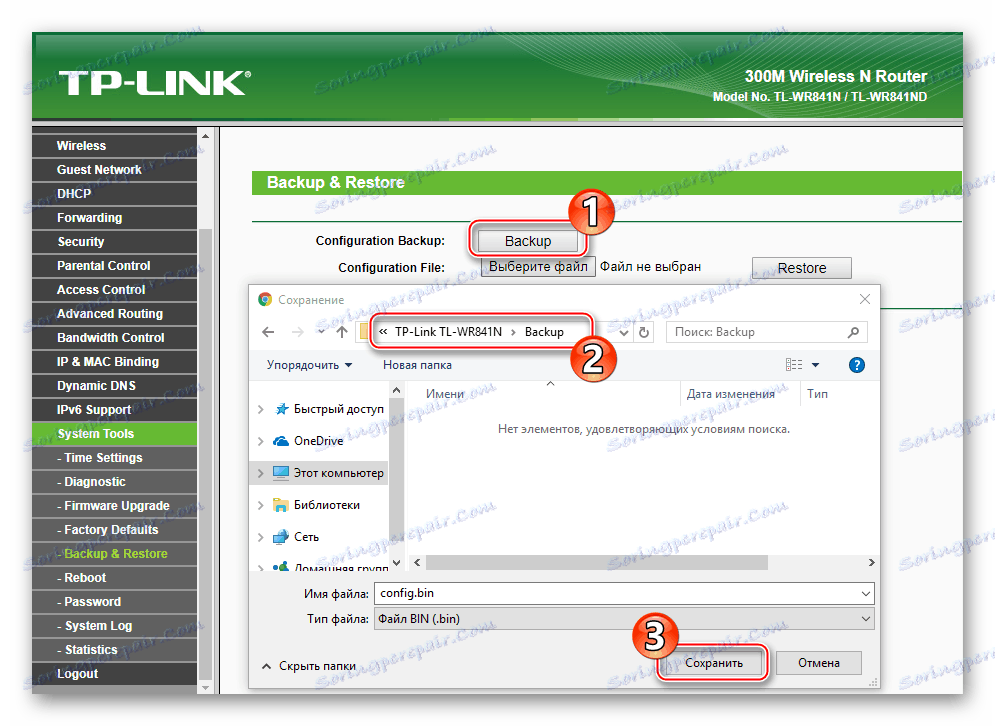Select the Libraries folder icon
995x726 pixels.
[281, 505]
